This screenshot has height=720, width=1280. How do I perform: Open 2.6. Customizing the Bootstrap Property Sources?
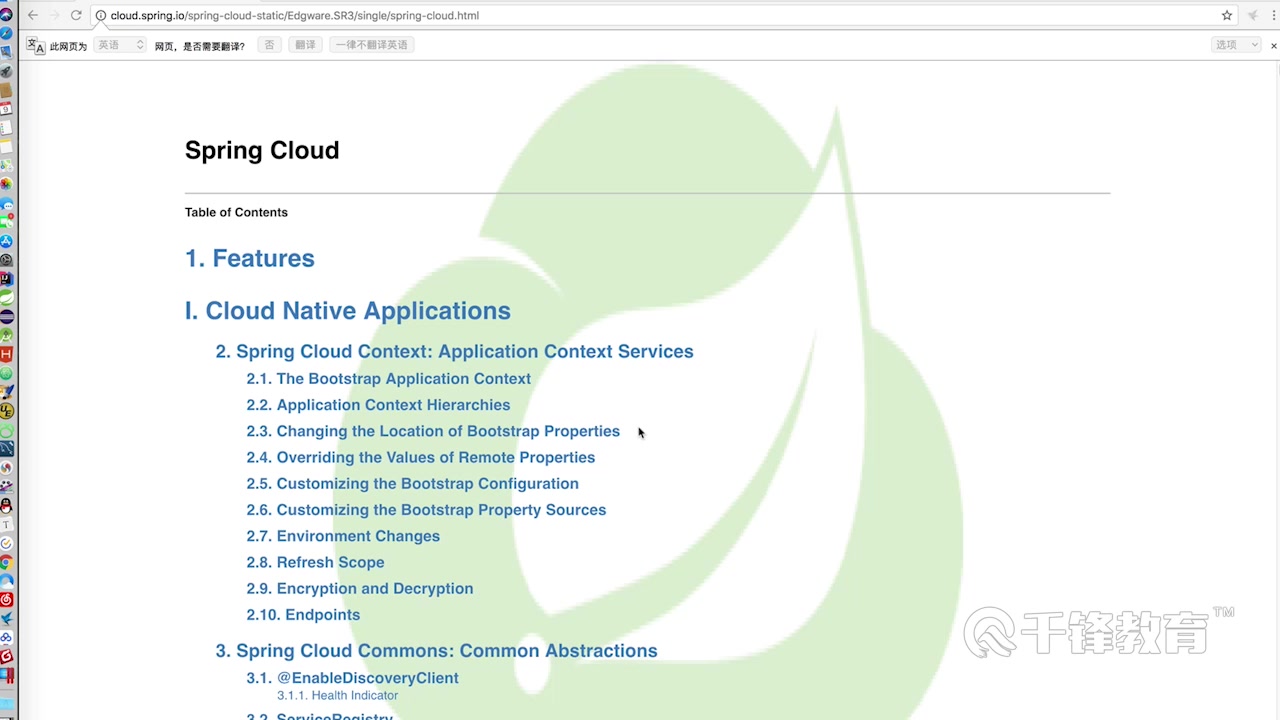(426, 510)
